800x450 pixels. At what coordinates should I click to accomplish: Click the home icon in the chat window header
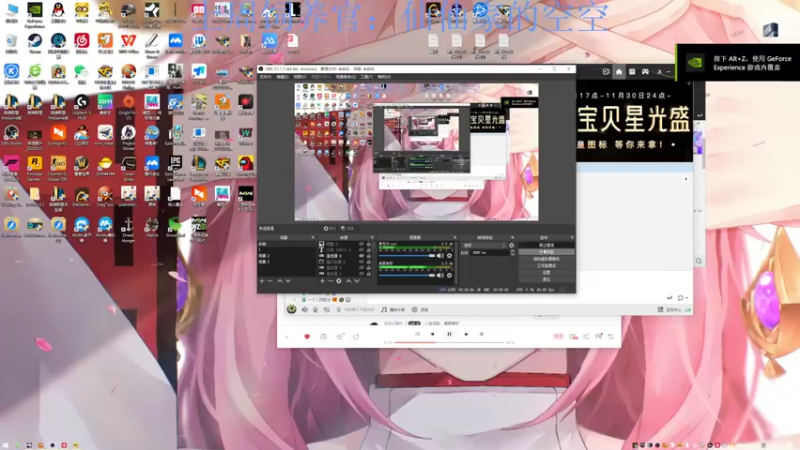[618, 72]
